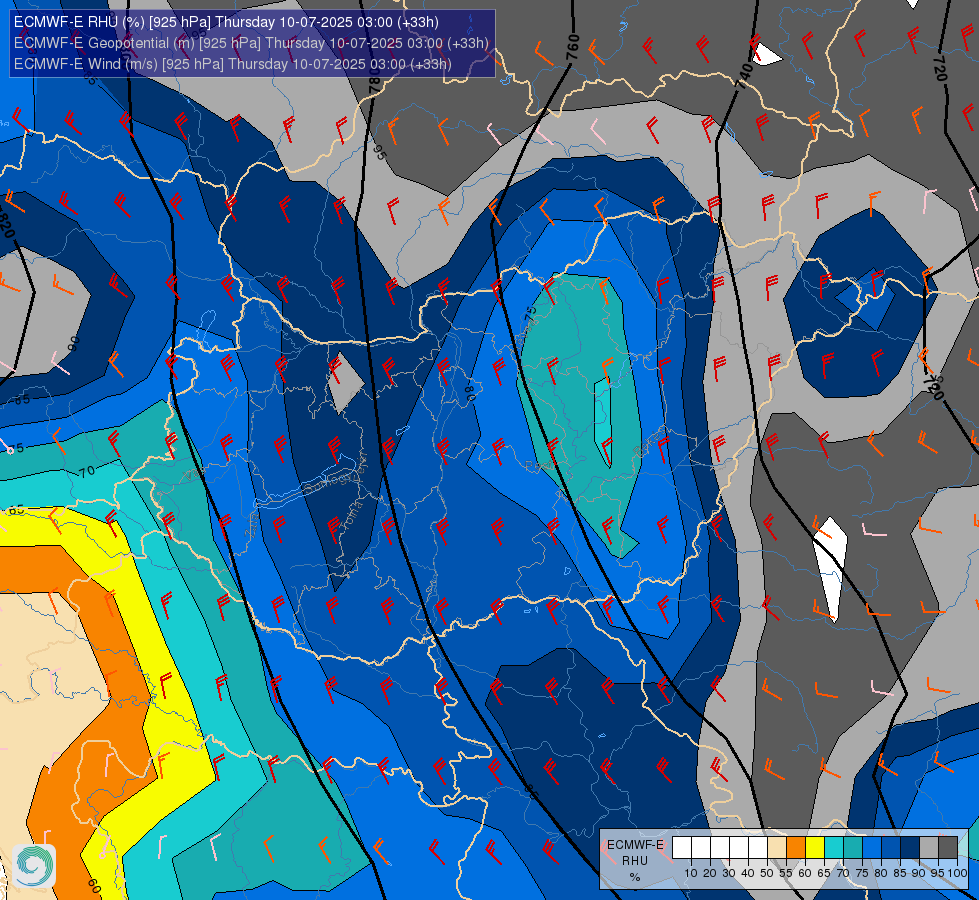Click the 740 geopotential contour label
979x900 pixels.
tap(745, 76)
